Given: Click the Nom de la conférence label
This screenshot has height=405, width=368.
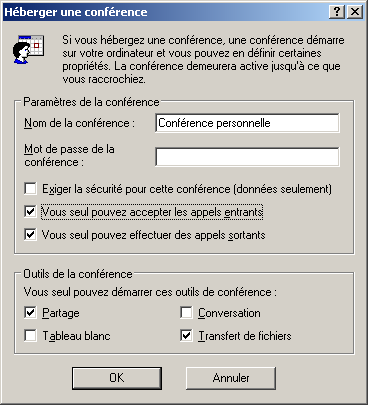Looking at the screenshot, I should (79, 123).
